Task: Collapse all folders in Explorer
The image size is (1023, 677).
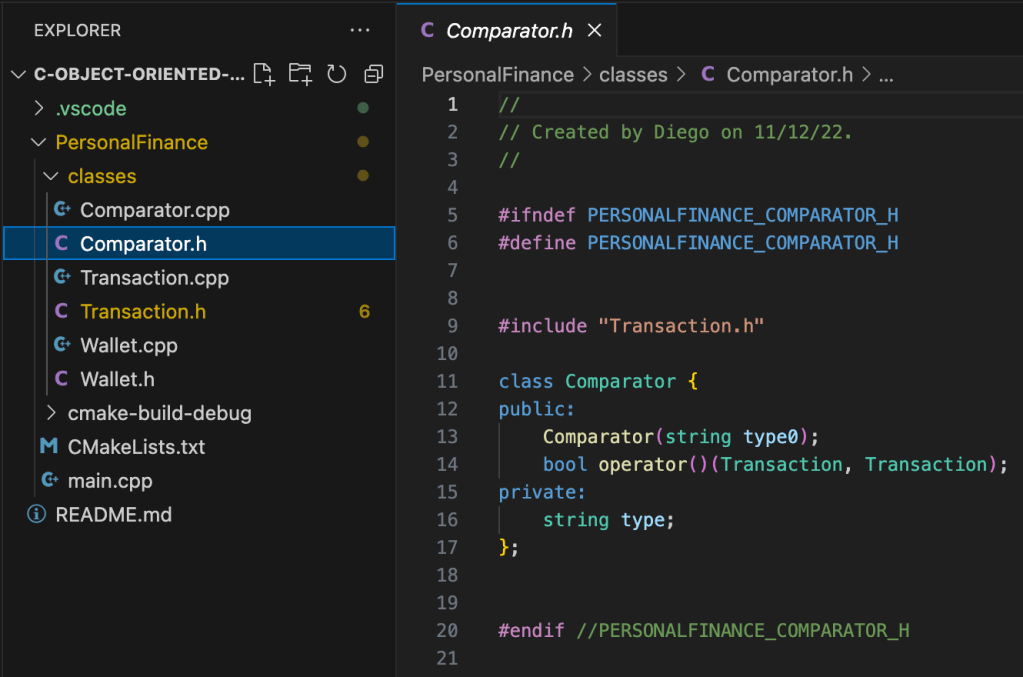Action: 374,74
